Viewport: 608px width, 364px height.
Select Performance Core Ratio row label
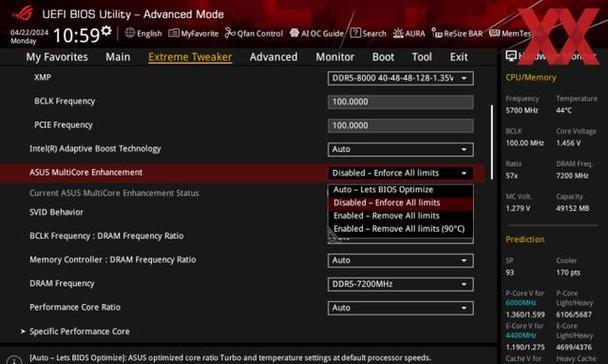(75, 307)
